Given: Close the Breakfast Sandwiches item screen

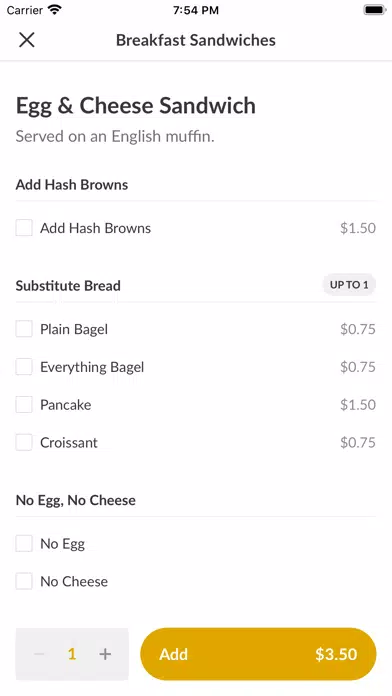Looking at the screenshot, I should coord(27,40).
